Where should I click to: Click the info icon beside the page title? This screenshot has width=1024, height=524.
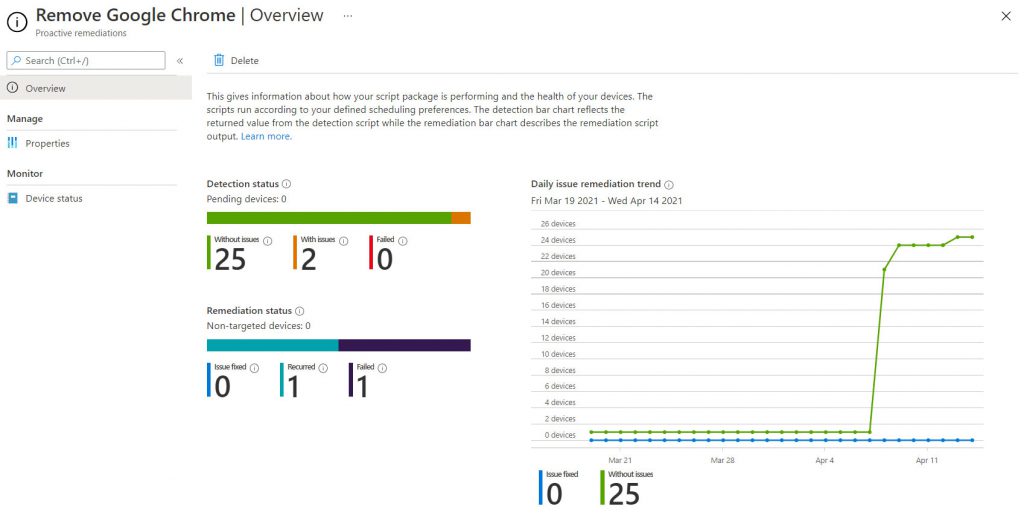[17, 22]
